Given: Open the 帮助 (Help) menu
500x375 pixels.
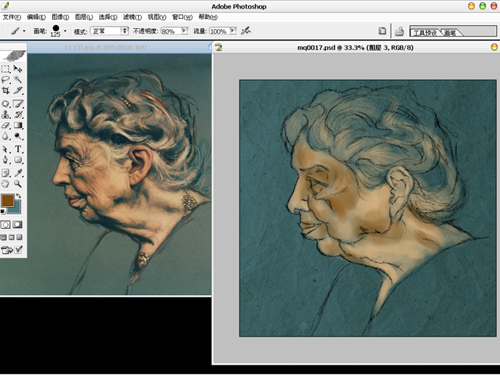Looking at the screenshot, I should 208,17.
